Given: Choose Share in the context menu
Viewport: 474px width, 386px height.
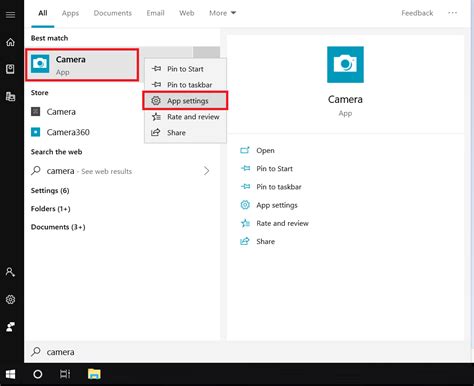Looking at the screenshot, I should tap(185, 133).
